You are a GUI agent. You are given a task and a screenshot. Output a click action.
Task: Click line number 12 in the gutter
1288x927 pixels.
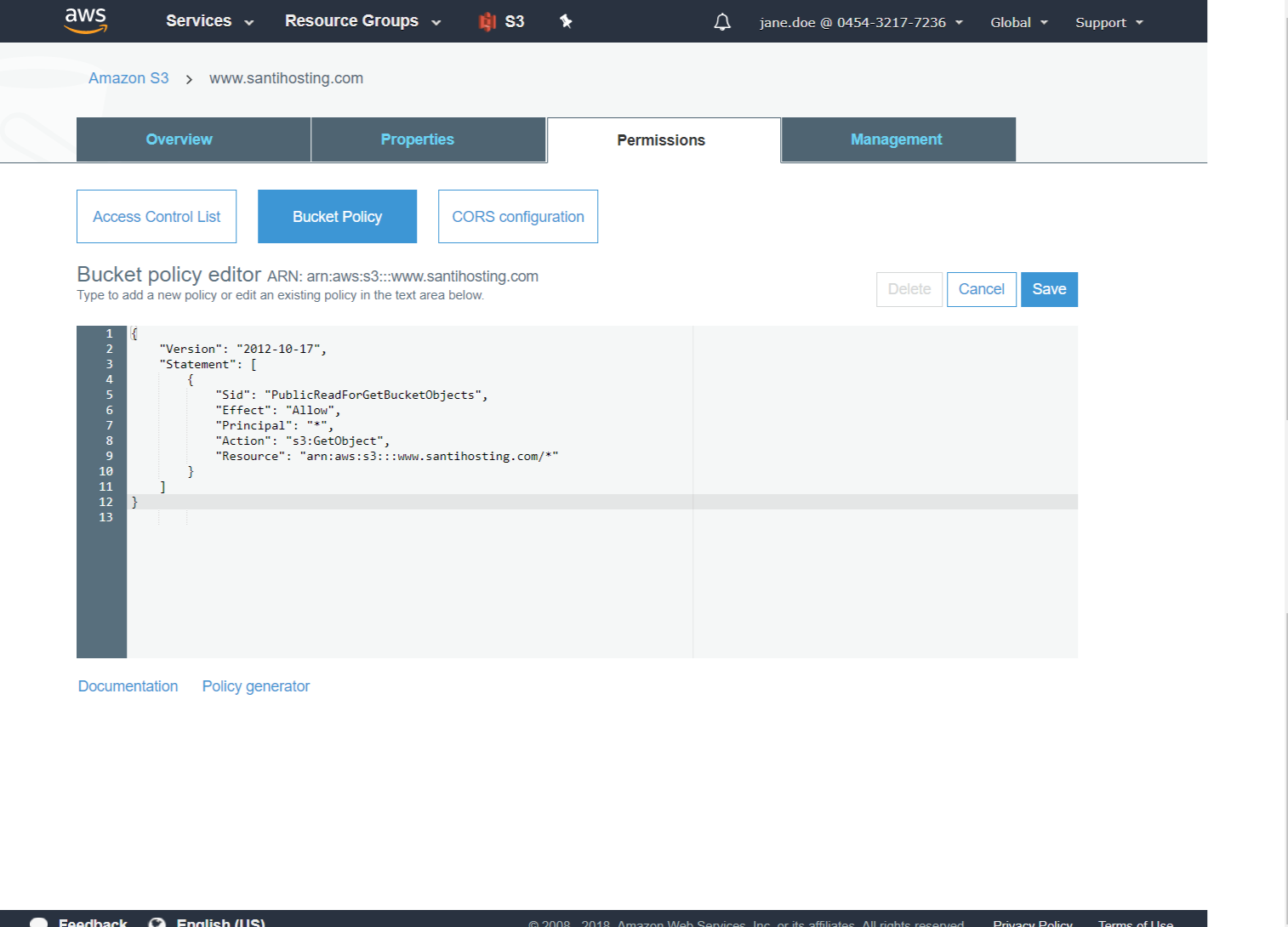pos(105,502)
